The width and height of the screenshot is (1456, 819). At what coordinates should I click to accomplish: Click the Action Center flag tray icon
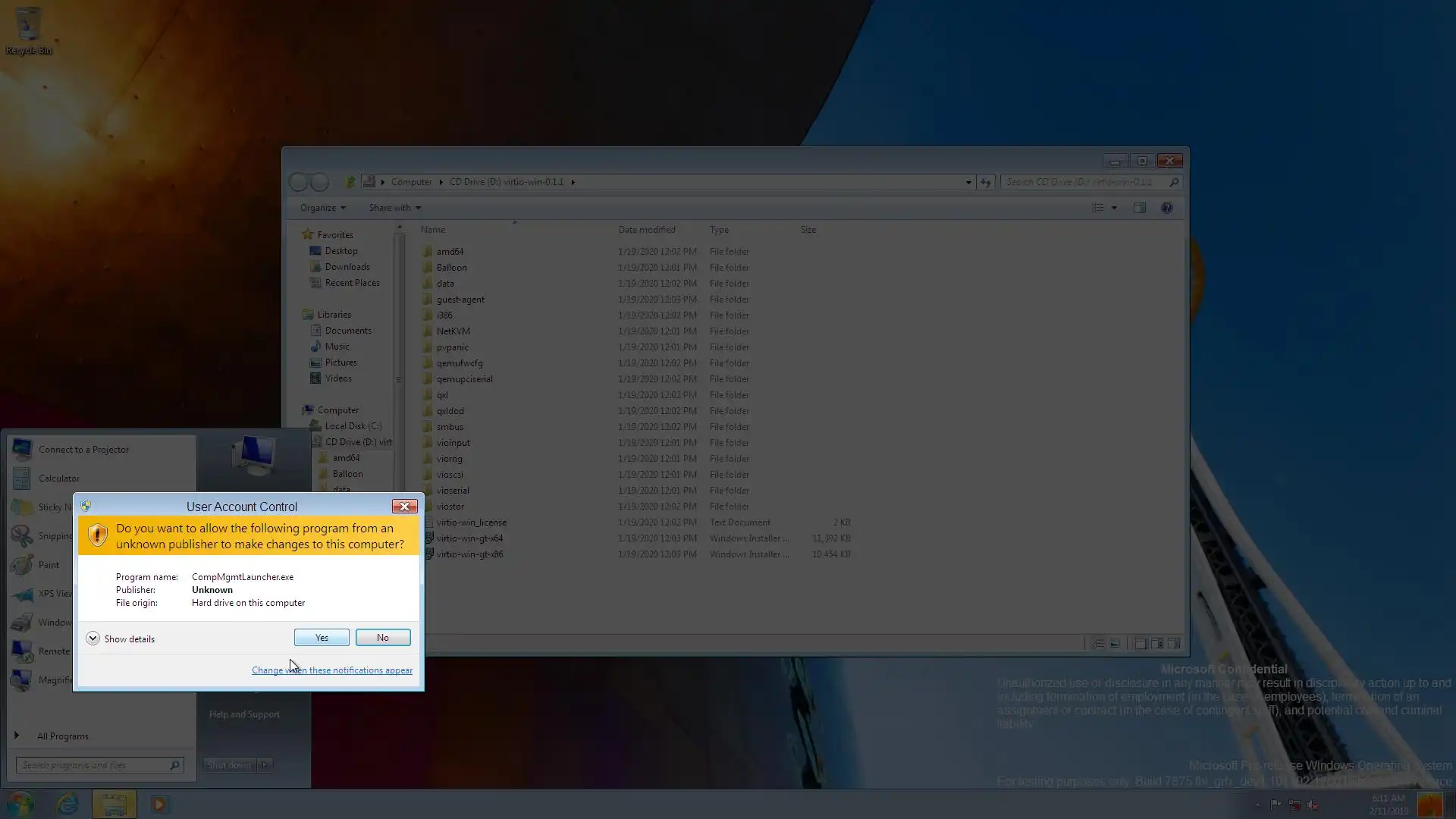(x=1276, y=805)
